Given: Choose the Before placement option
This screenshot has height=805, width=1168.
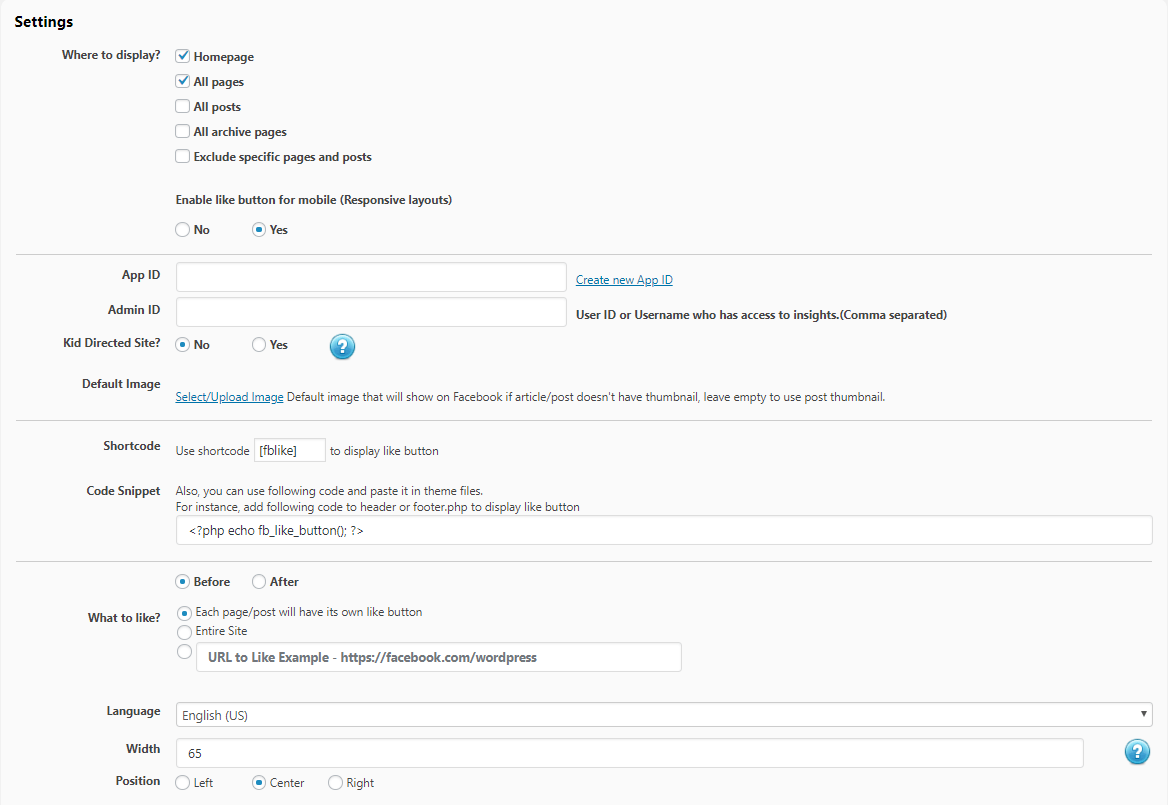Looking at the screenshot, I should pos(182,582).
